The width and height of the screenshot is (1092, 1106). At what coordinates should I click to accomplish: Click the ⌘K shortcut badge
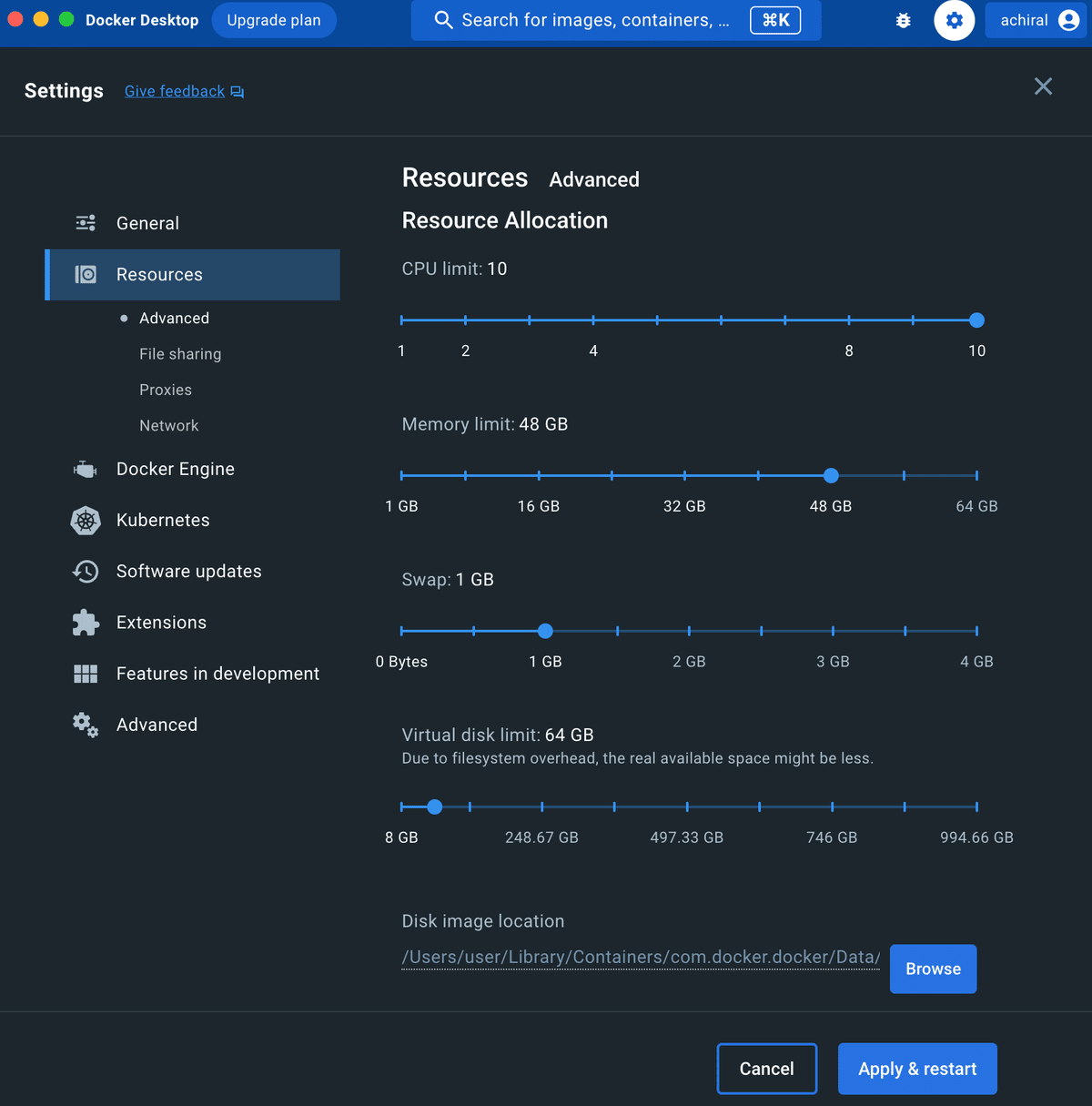click(x=775, y=20)
